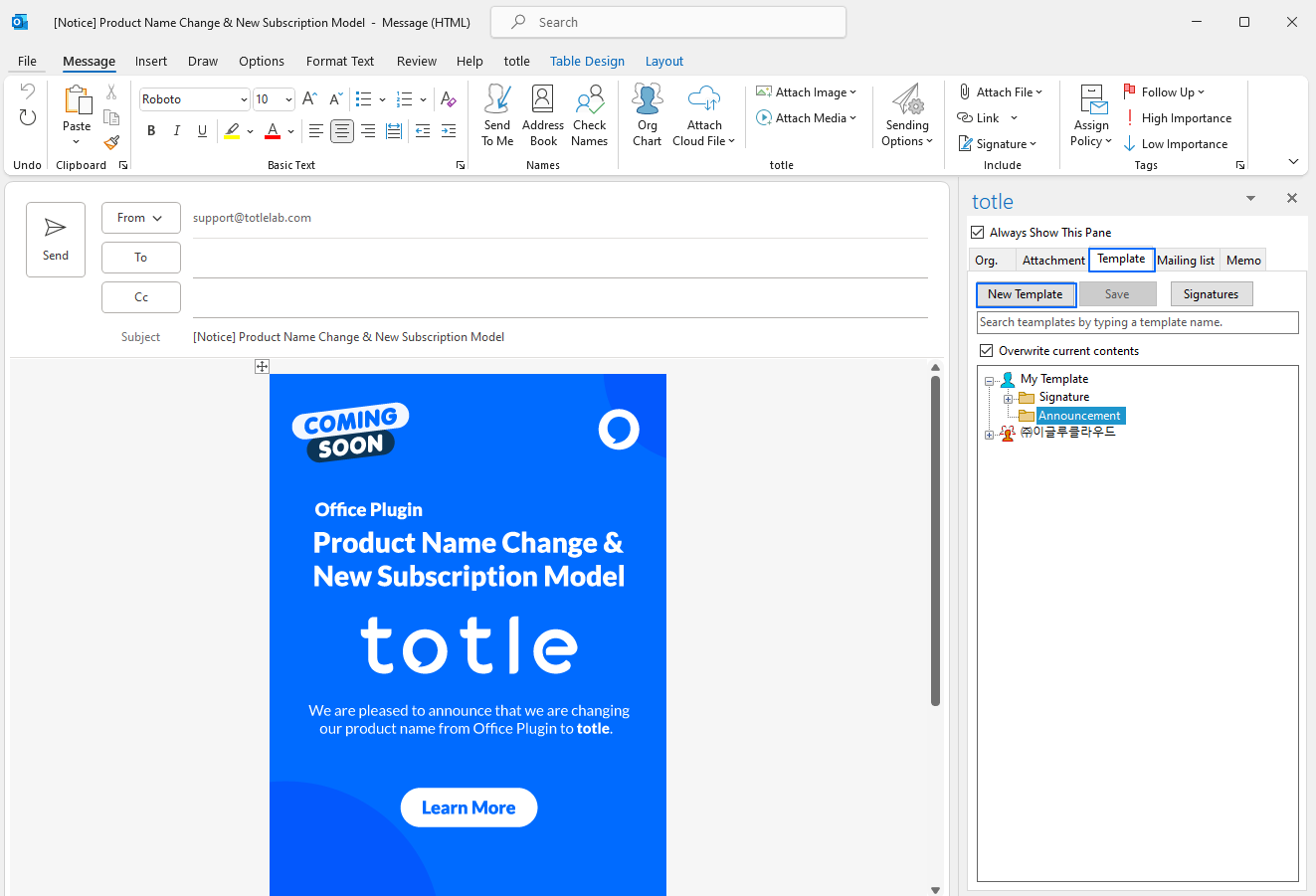Open the Basic Text dialog launcher

tap(461, 165)
